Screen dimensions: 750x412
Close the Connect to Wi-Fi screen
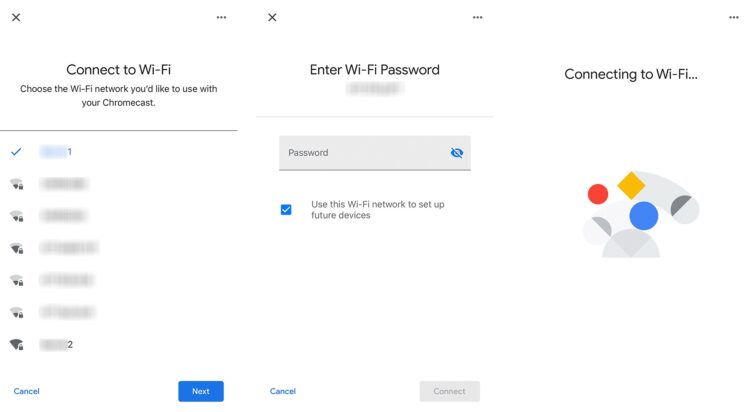tap(16, 17)
